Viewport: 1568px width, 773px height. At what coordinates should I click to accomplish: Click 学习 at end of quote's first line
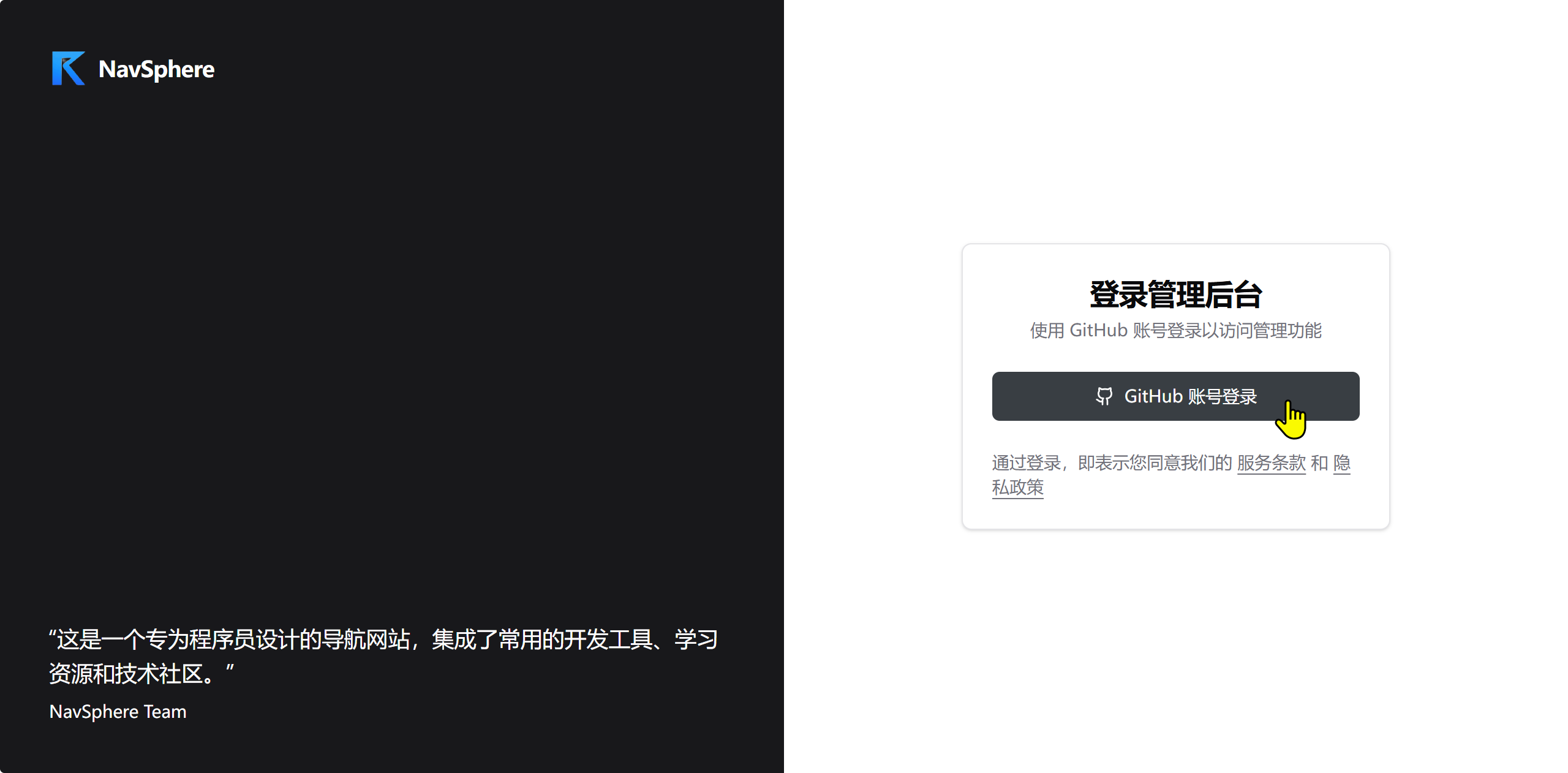pyautogui.click(x=696, y=639)
